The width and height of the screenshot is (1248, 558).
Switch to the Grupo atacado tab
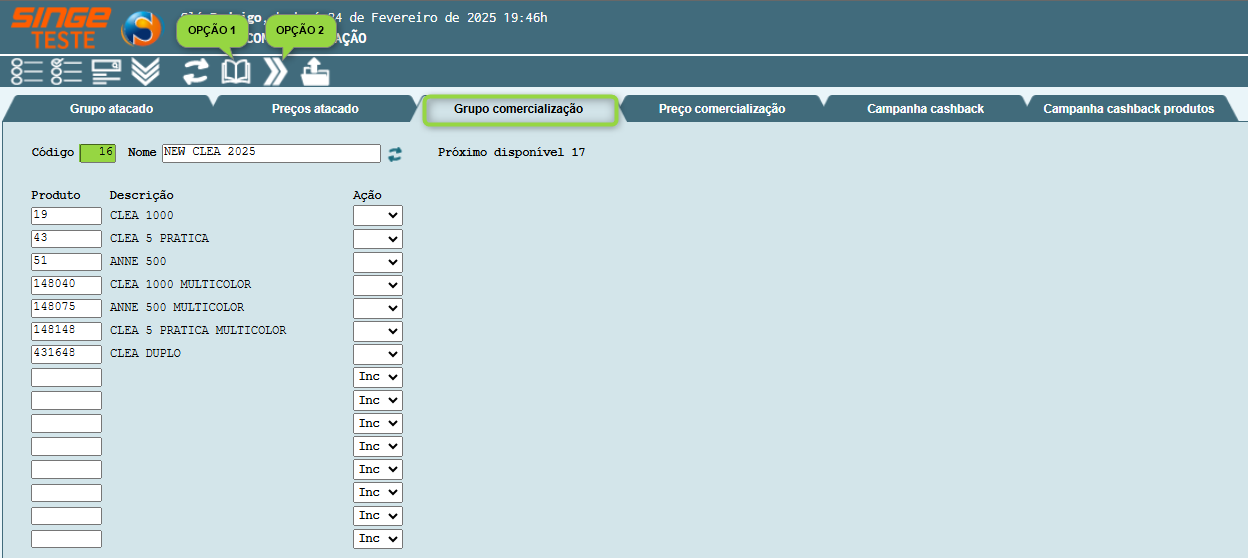pos(111,109)
